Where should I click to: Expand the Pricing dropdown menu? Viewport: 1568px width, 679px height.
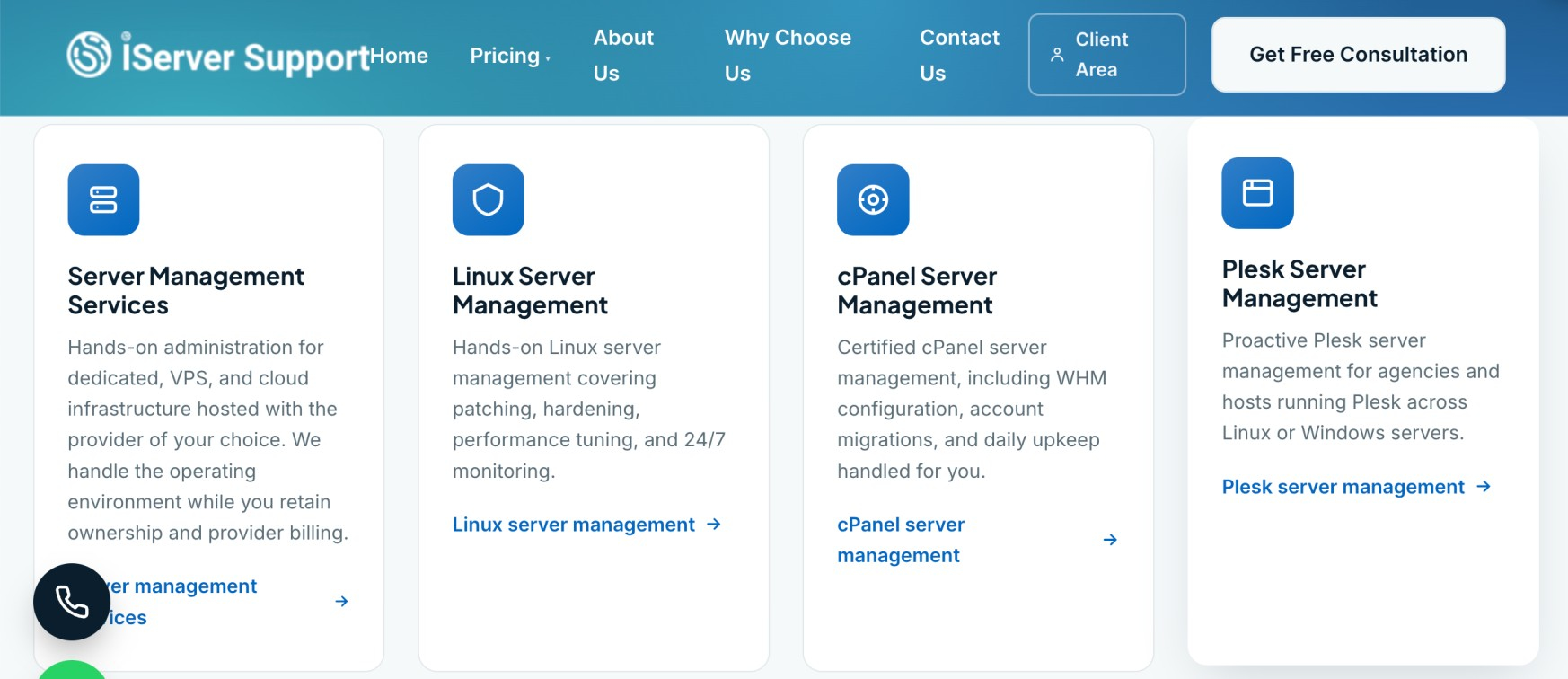coord(510,56)
